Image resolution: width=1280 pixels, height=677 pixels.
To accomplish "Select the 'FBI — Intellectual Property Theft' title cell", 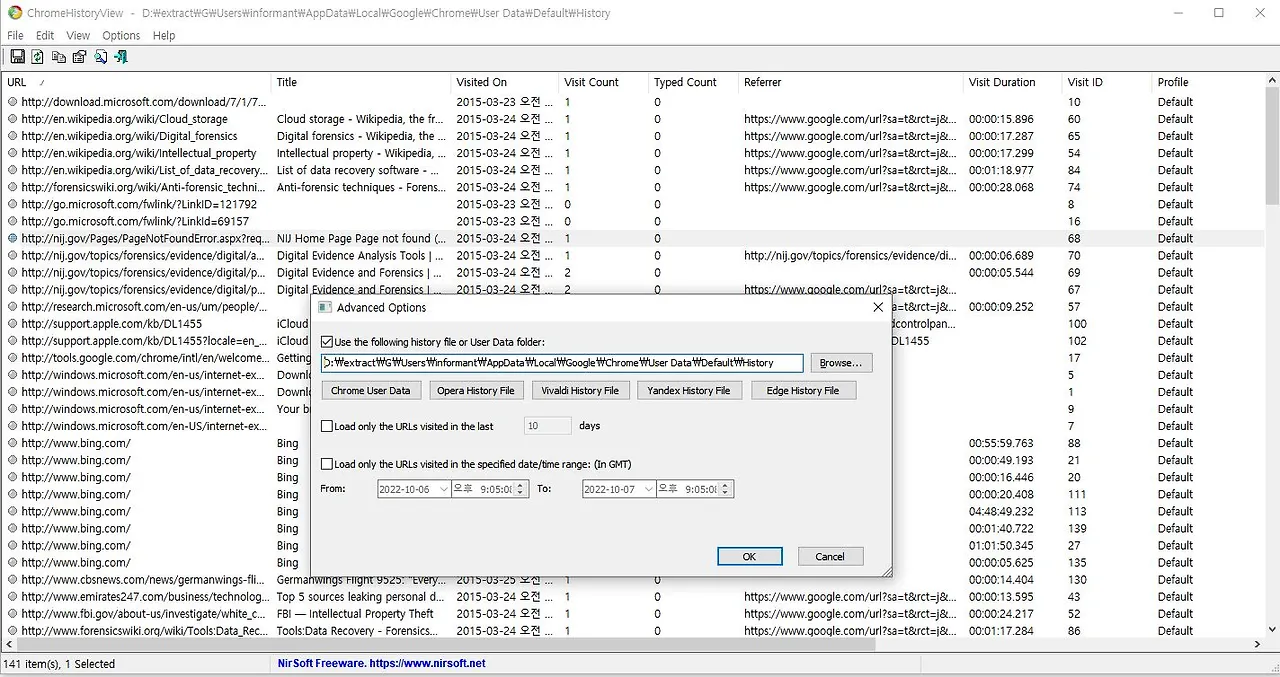I will click(x=355, y=614).
